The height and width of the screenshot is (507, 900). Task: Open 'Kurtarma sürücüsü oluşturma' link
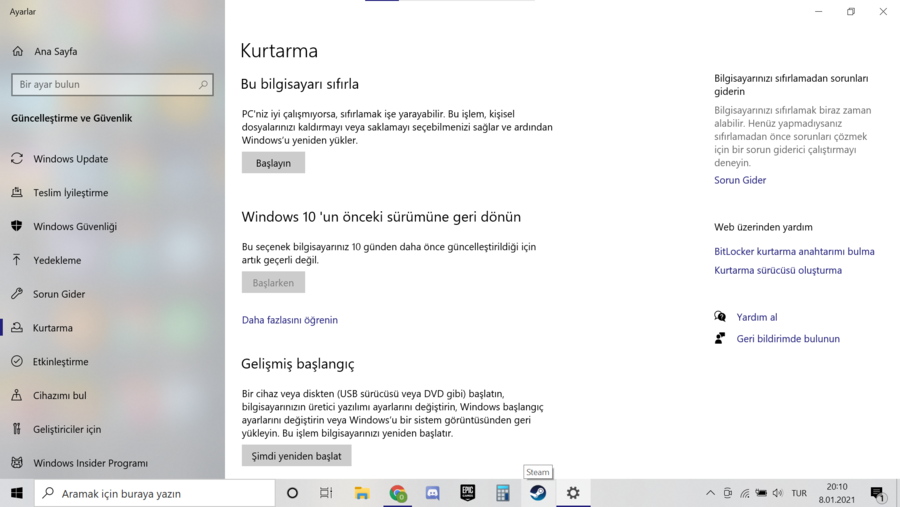(x=778, y=270)
